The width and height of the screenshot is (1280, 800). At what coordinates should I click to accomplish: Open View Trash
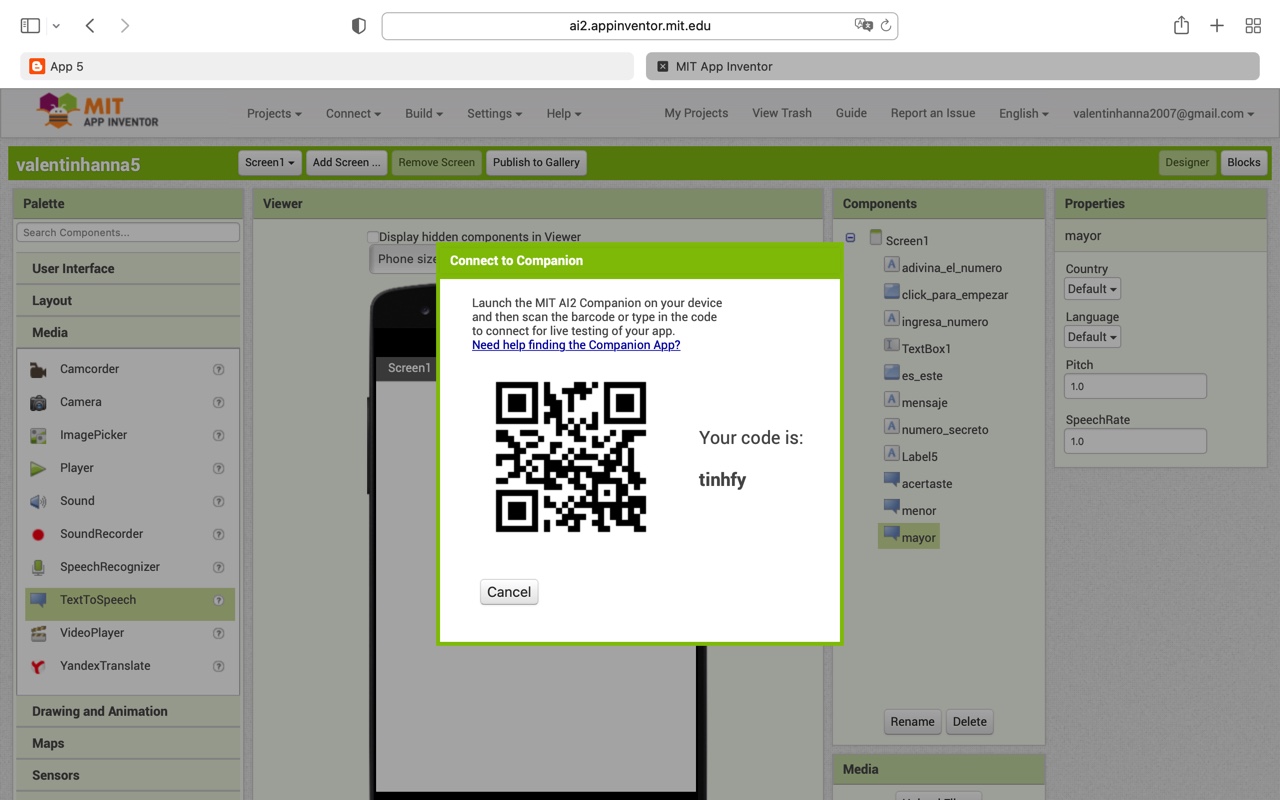click(782, 113)
